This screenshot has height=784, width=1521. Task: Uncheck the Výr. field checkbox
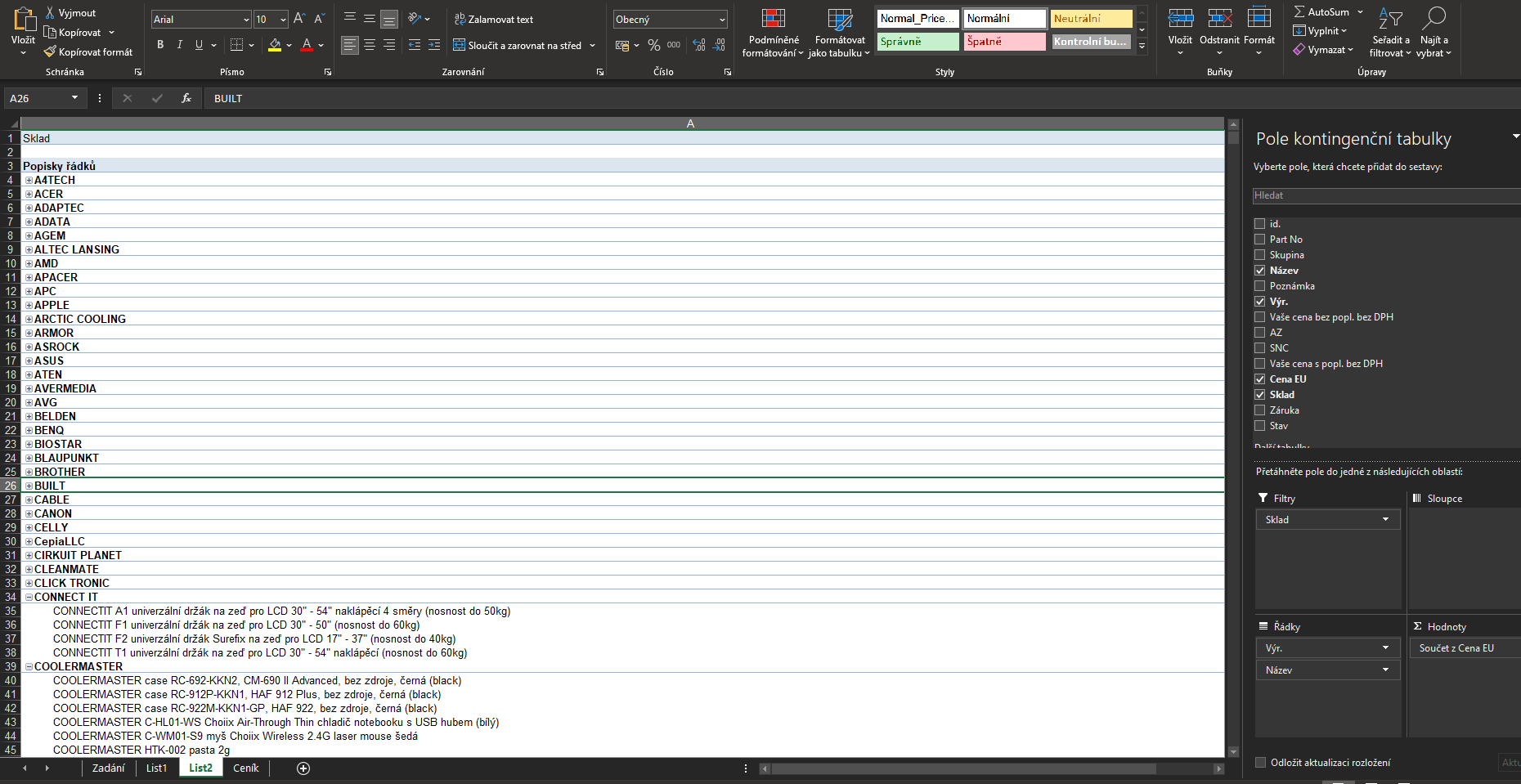coord(1260,302)
